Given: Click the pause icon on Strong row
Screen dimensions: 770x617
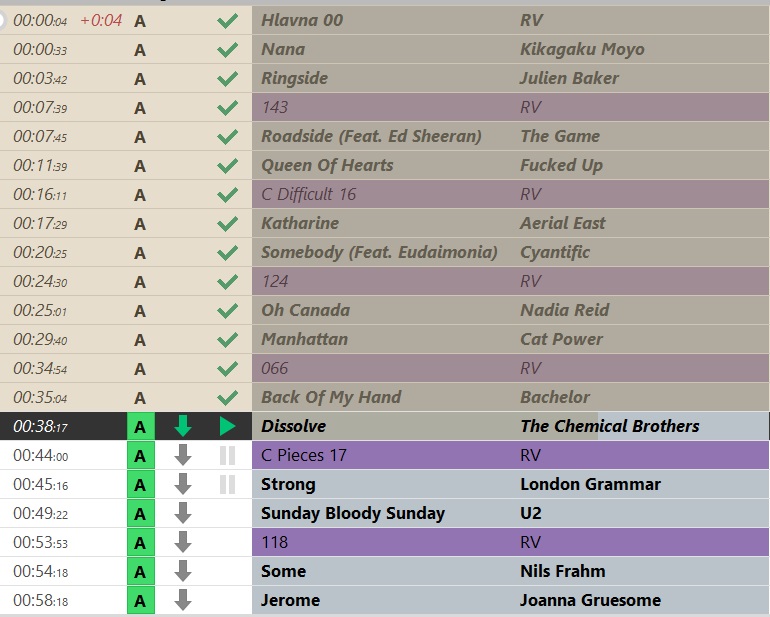Looking at the screenshot, I should 227,484.
